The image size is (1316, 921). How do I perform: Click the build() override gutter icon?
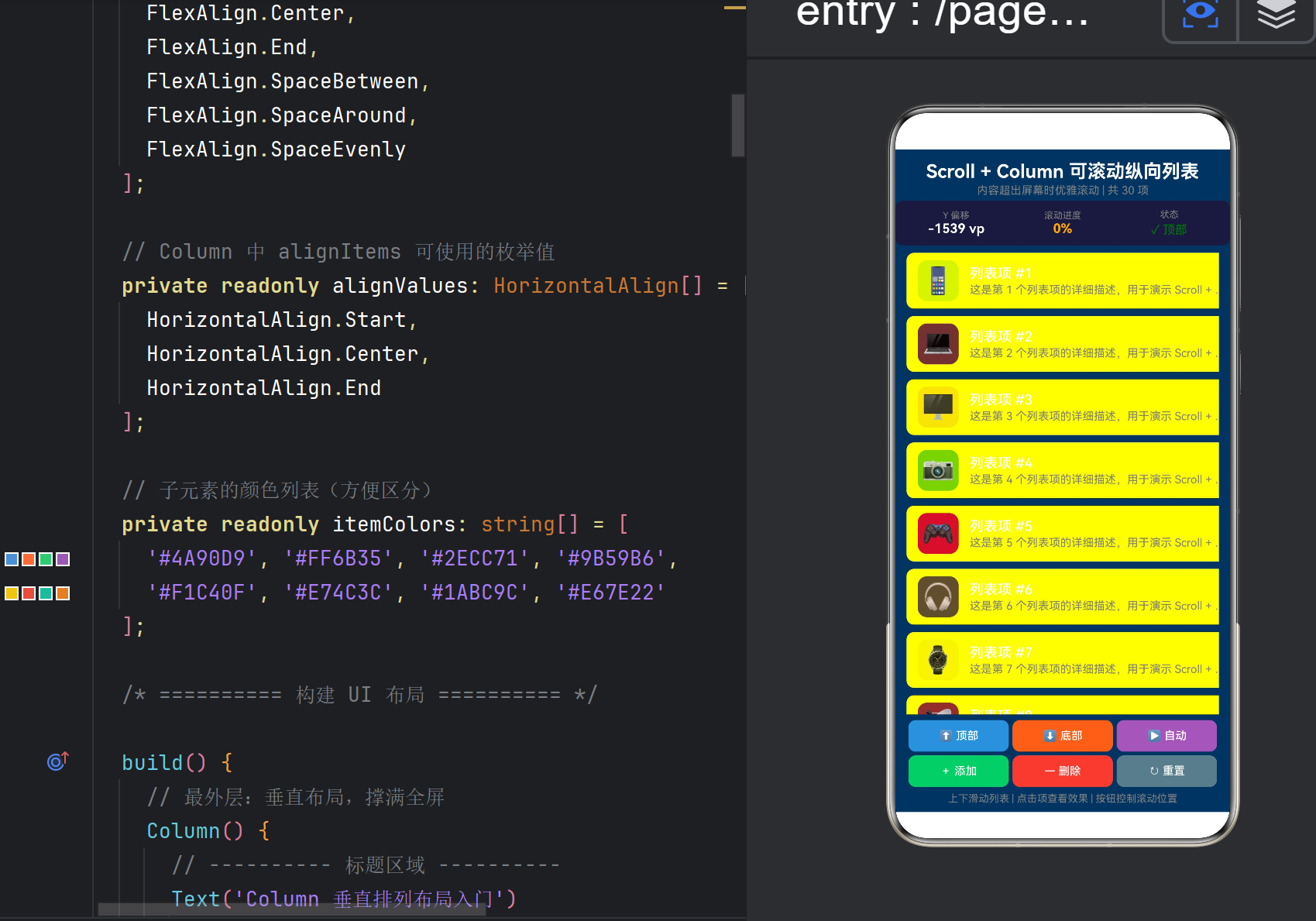pyautogui.click(x=58, y=761)
